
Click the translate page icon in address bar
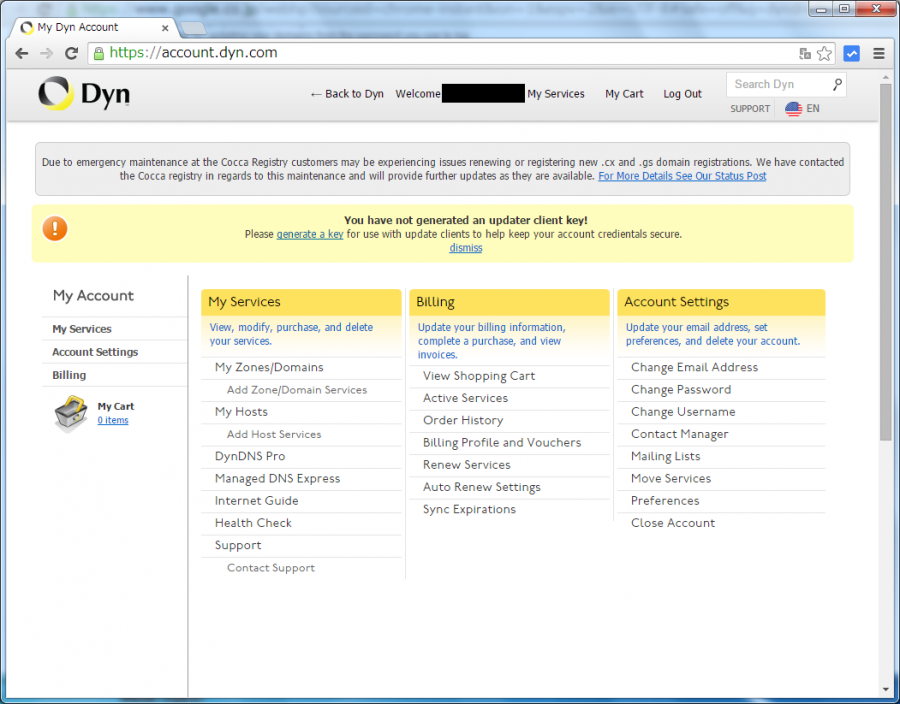pyautogui.click(x=805, y=53)
